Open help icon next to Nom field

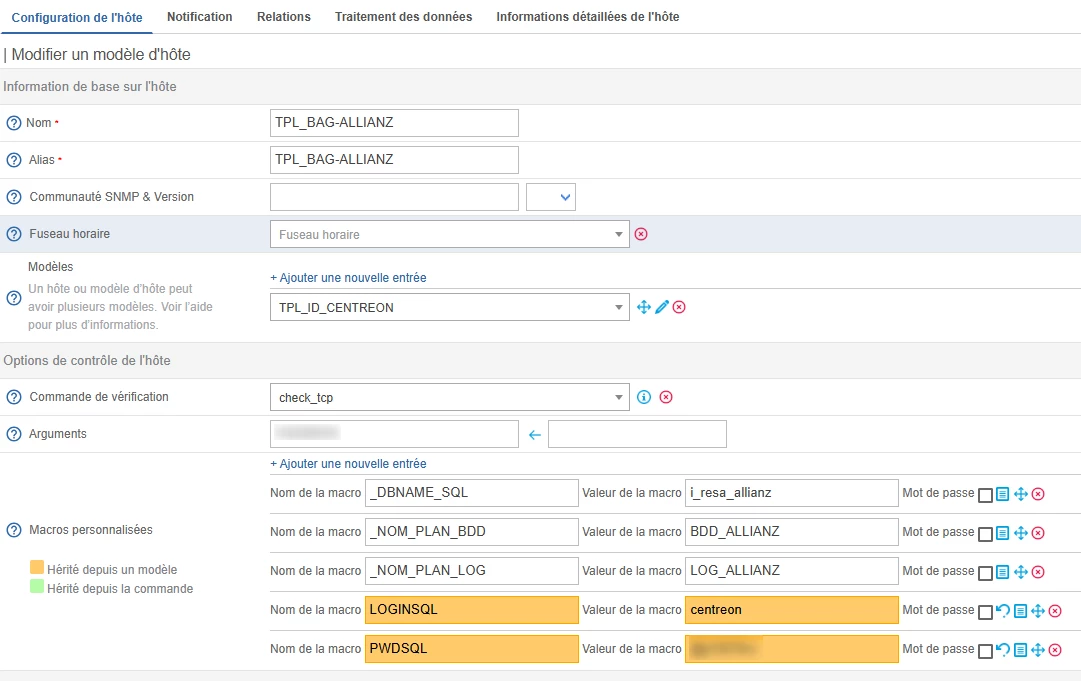pyautogui.click(x=14, y=123)
